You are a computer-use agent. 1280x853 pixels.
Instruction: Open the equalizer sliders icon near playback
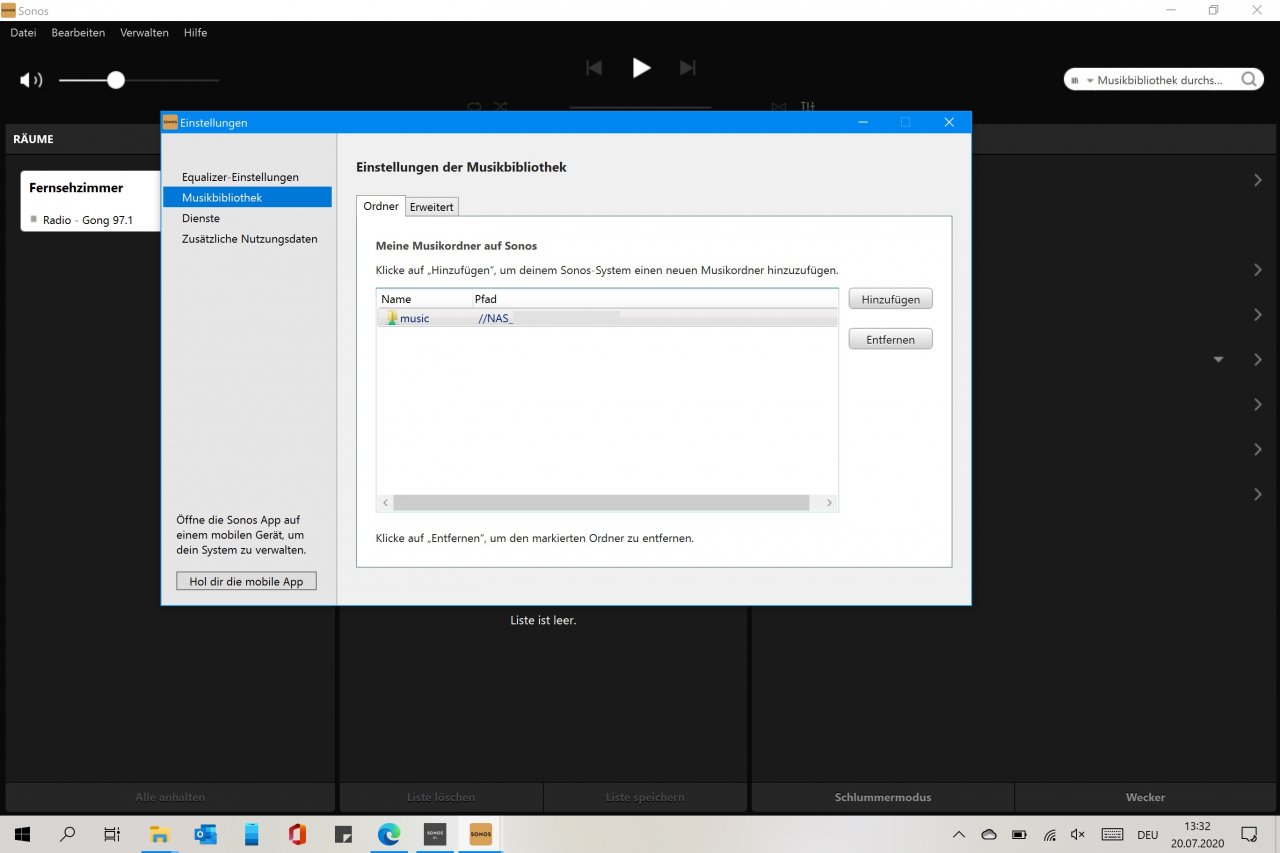[808, 106]
